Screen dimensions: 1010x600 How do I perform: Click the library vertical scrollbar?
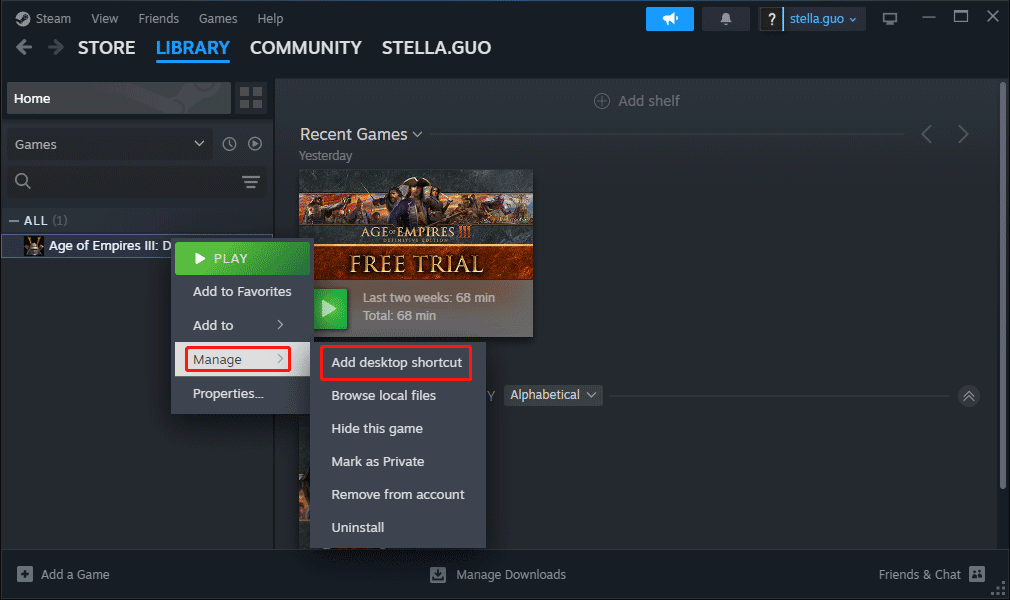[1002, 285]
